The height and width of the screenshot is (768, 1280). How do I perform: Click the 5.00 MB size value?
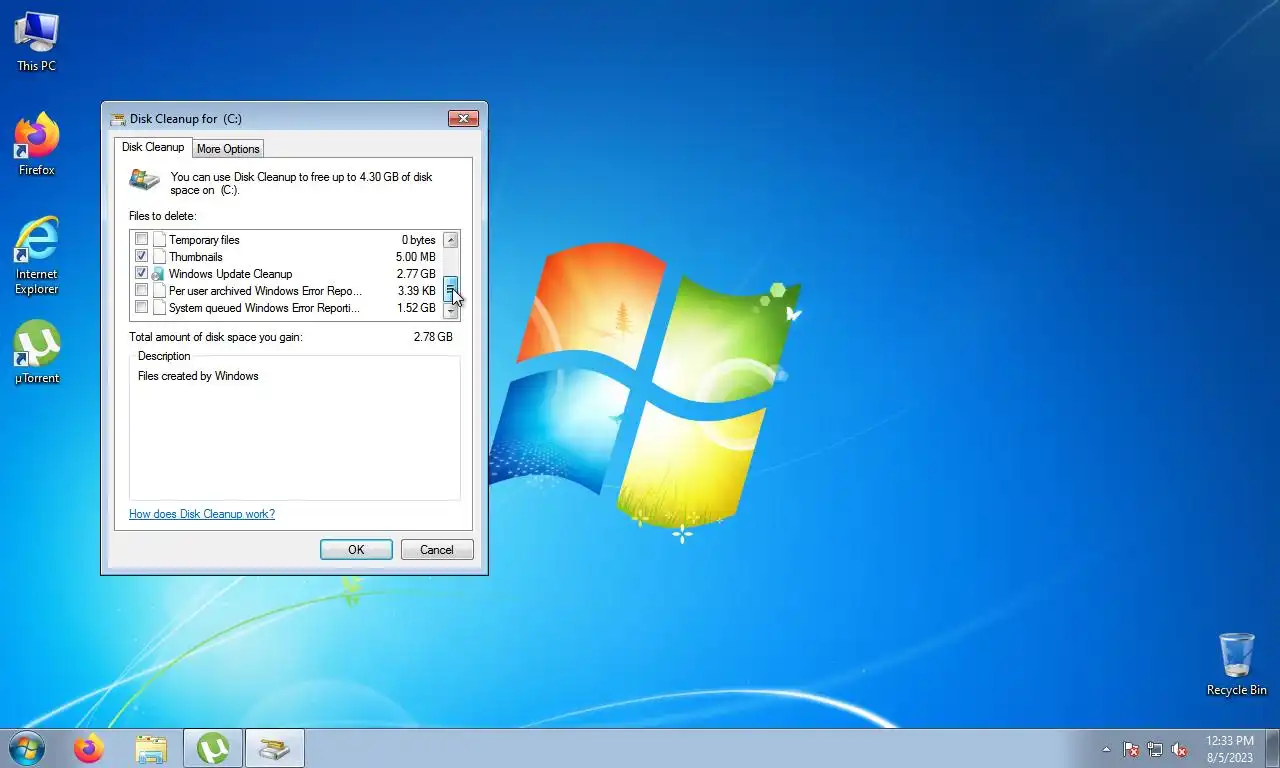(x=416, y=257)
